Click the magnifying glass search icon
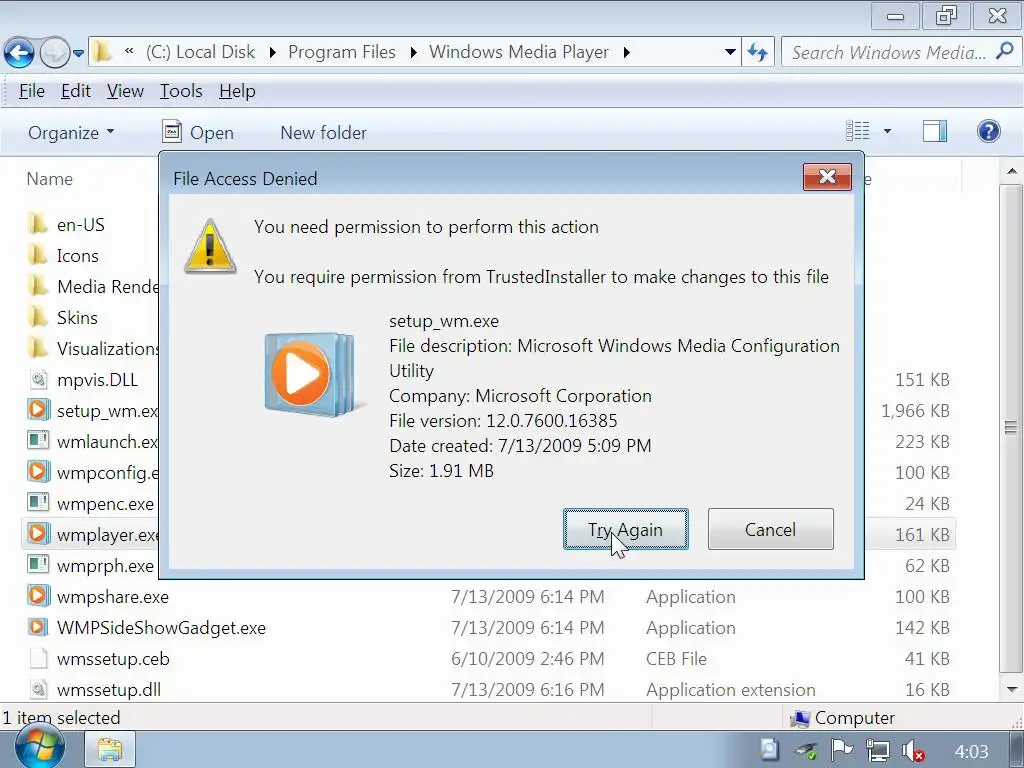This screenshot has width=1024, height=768. pyautogui.click(x=1005, y=51)
